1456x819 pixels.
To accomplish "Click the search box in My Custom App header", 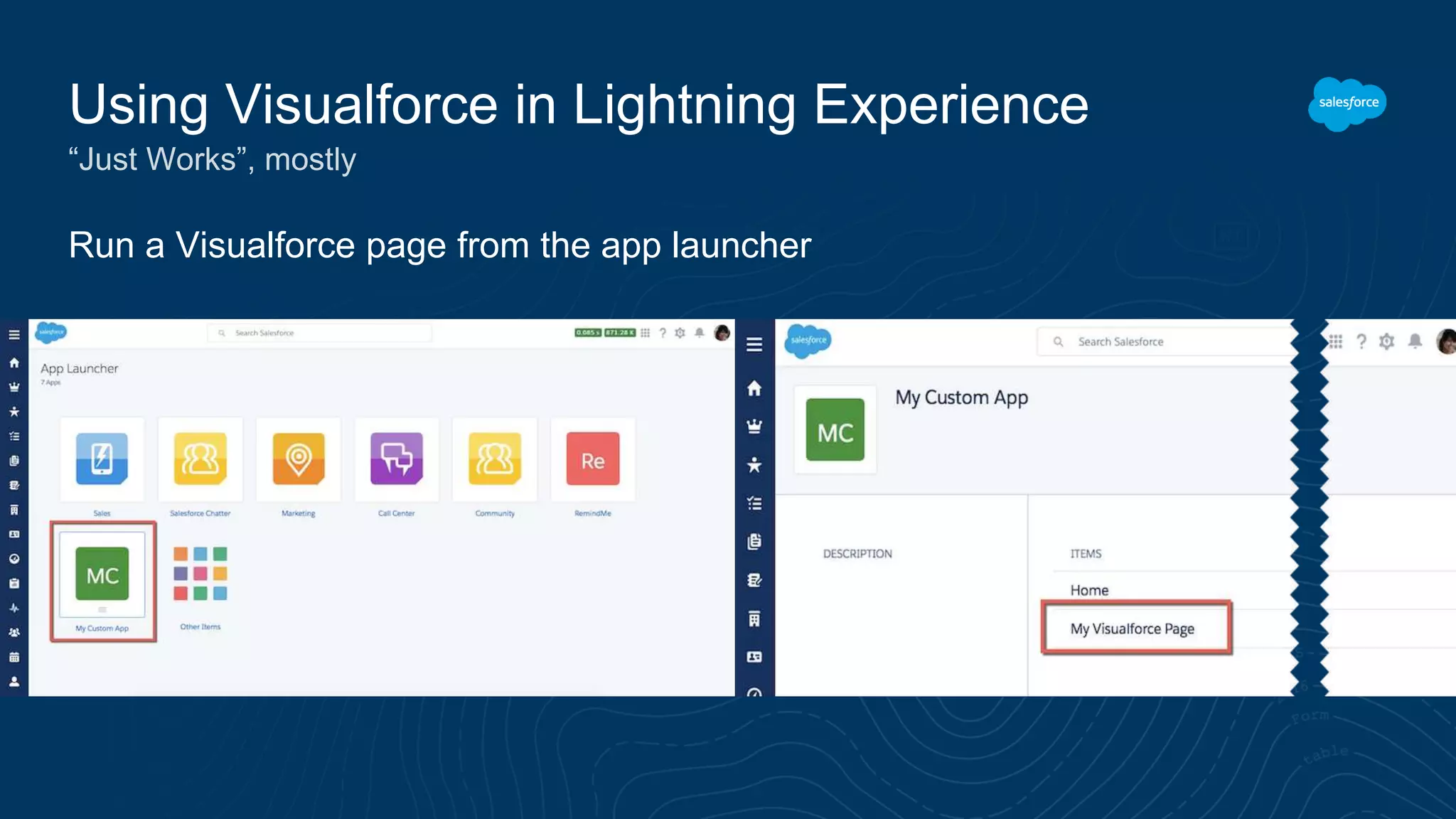I will 1166,342.
